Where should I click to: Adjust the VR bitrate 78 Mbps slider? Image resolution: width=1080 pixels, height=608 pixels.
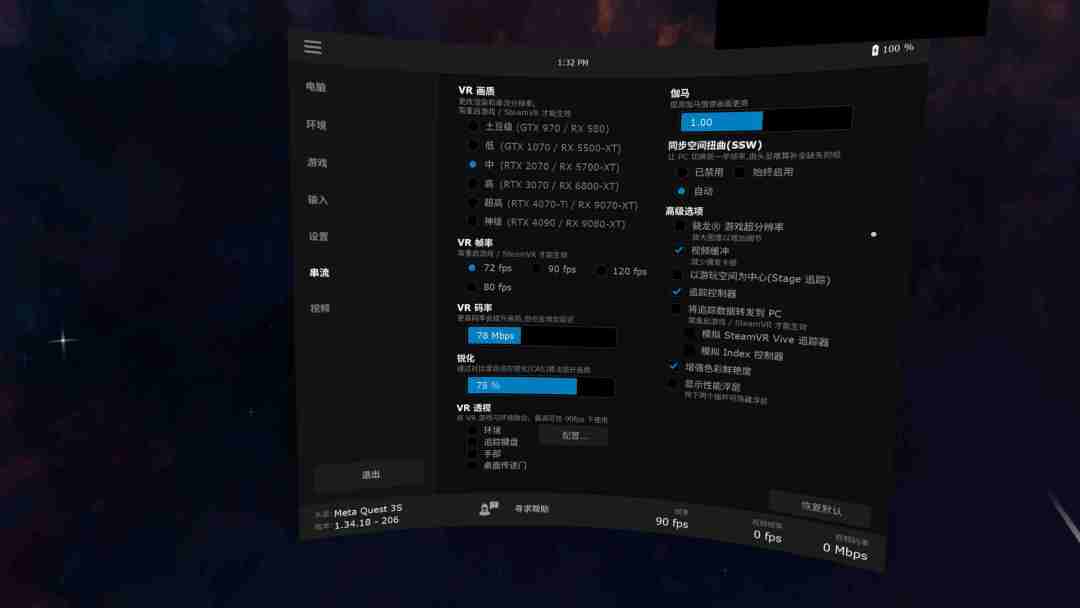click(x=541, y=336)
